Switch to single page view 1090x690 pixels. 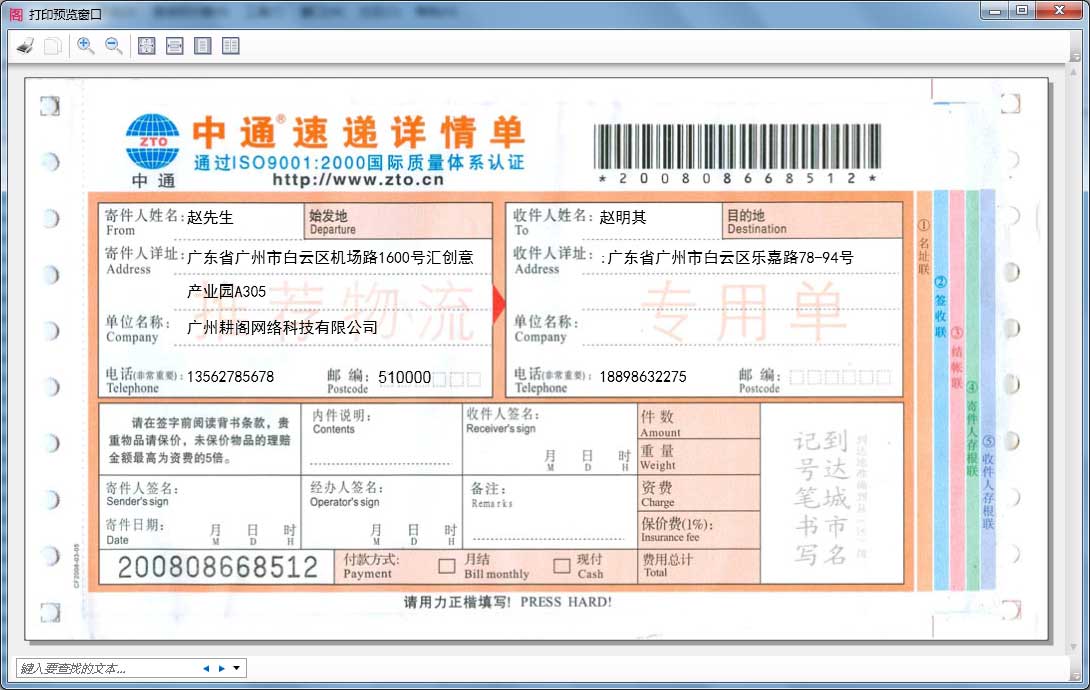(x=202, y=46)
